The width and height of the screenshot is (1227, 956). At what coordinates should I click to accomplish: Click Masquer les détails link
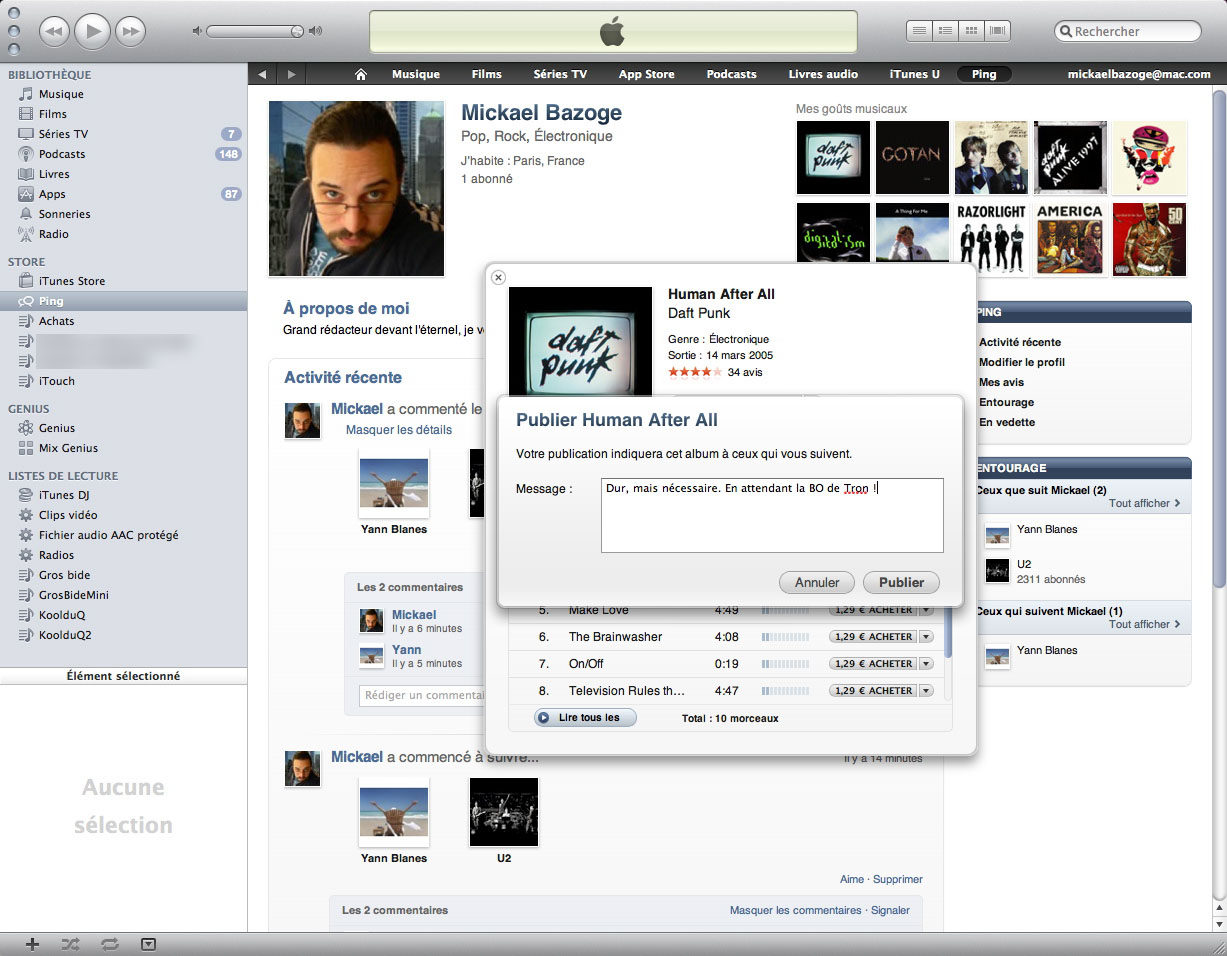(x=399, y=430)
